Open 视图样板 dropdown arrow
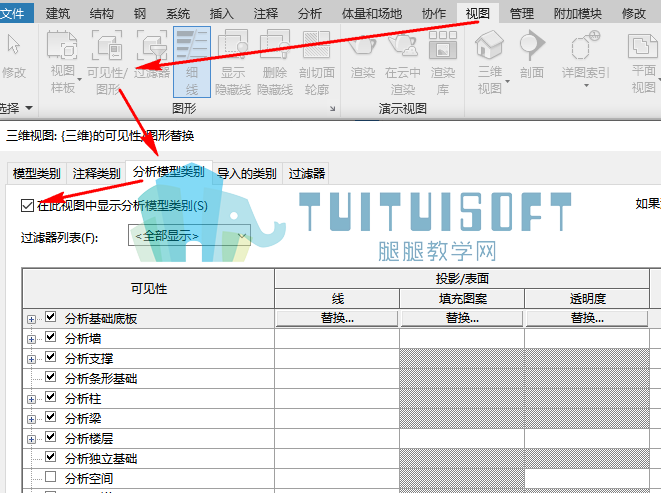This screenshot has height=493, width=661. pos(79,80)
